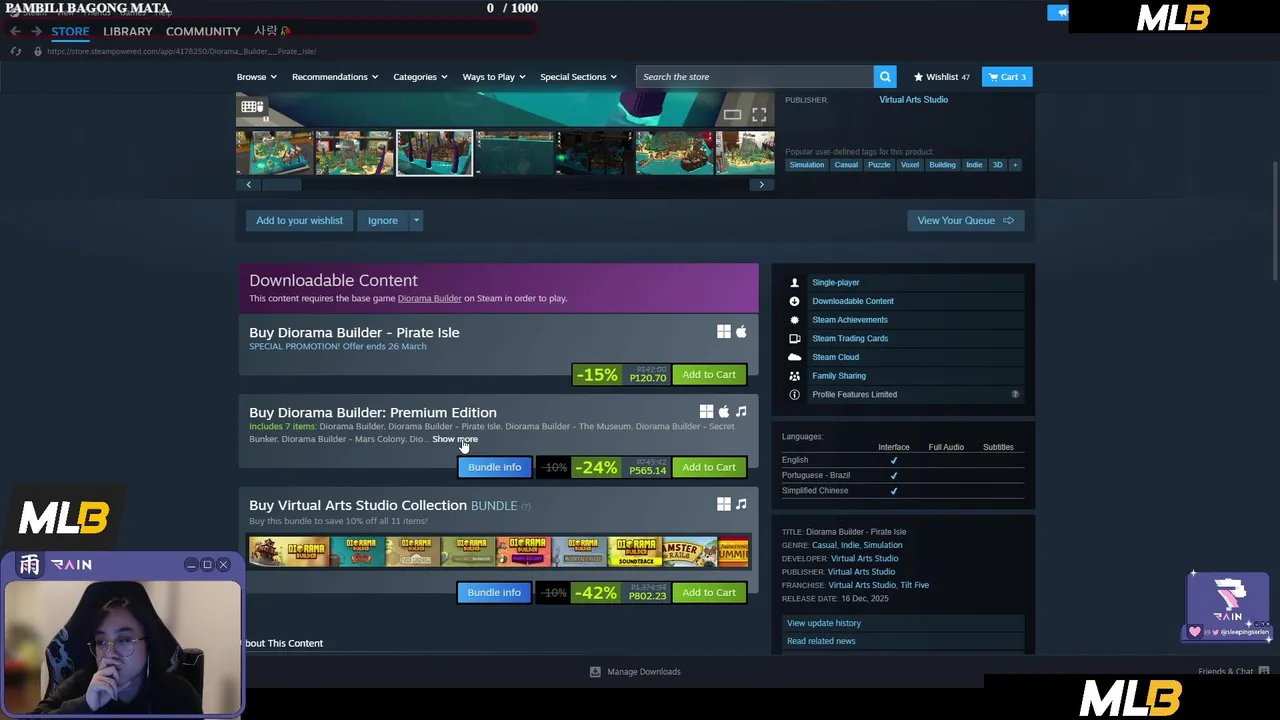Expand the Recommendations menu
Viewport: 1280px width, 720px height.
335,77
